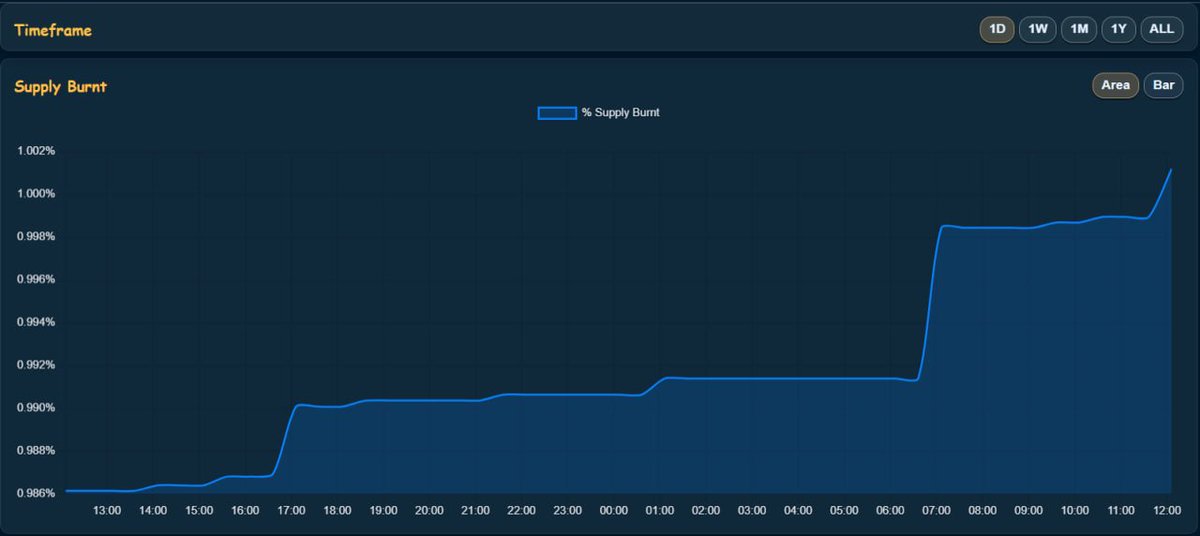
Task: Click the 09:00 x-axis label
Action: [1028, 511]
